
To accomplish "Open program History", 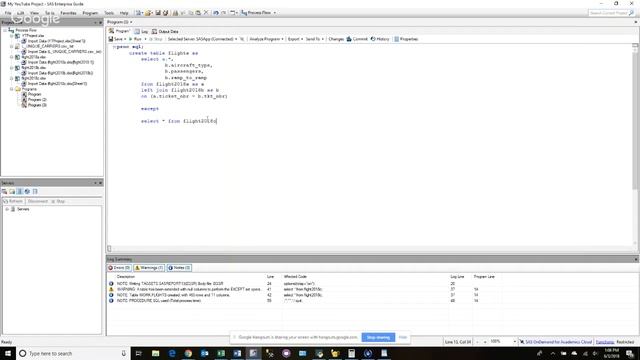I will (x=380, y=39).
